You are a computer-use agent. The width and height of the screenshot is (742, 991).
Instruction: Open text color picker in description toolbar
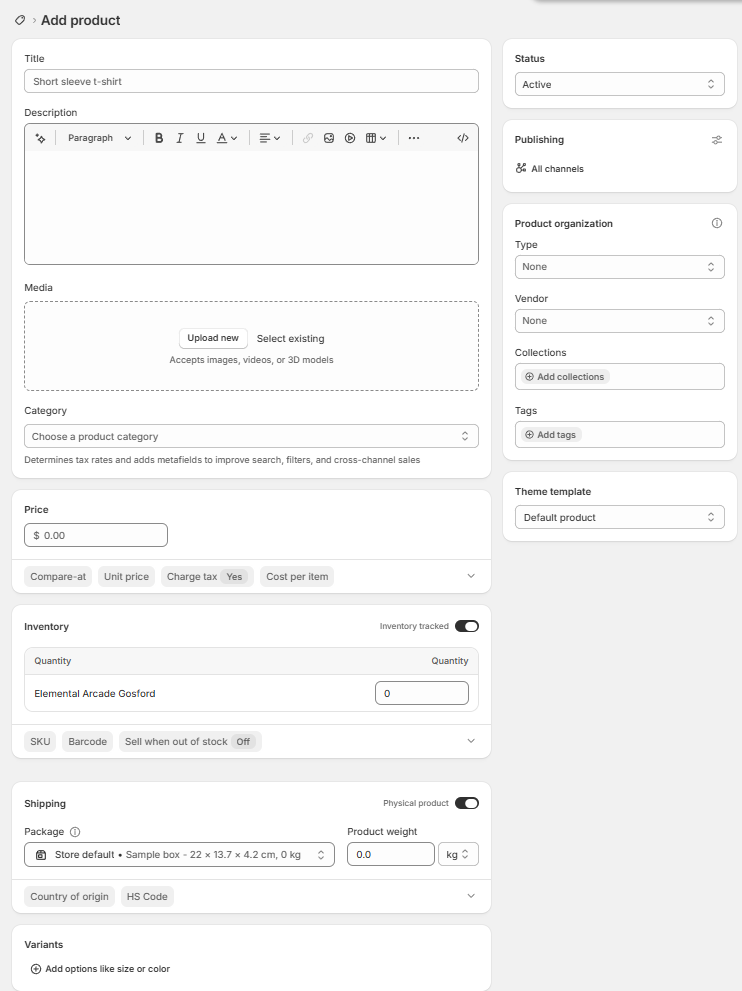227,138
